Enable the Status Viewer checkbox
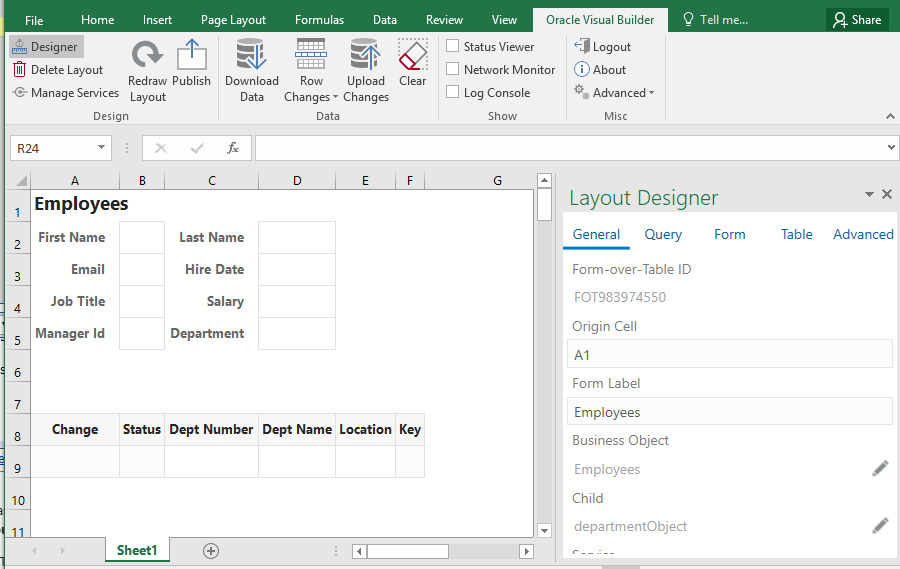Image resolution: width=900 pixels, height=569 pixels. point(453,46)
